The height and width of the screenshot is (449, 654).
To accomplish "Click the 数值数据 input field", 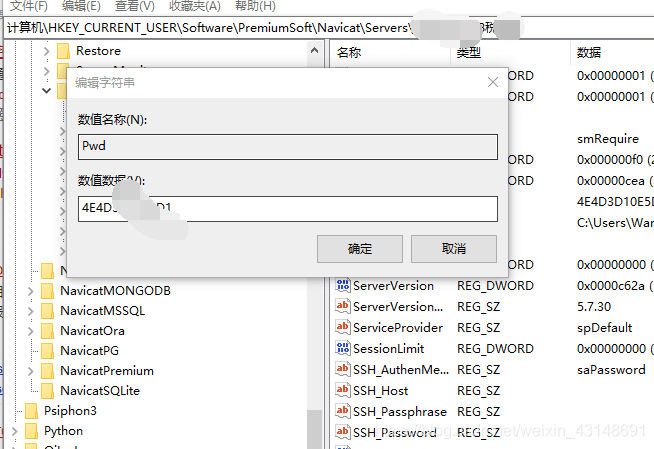I will pos(288,209).
